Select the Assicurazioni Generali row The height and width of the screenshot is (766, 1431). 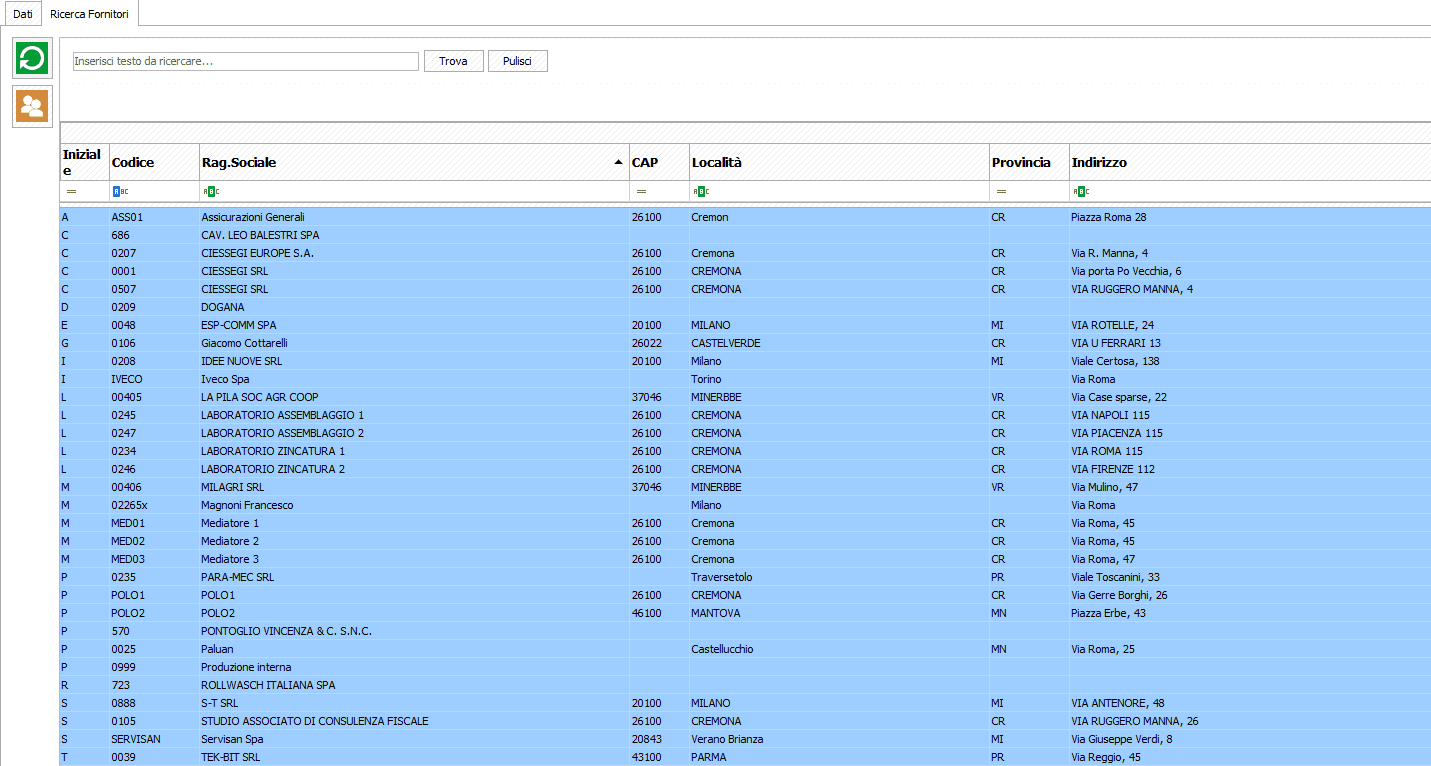745,217
